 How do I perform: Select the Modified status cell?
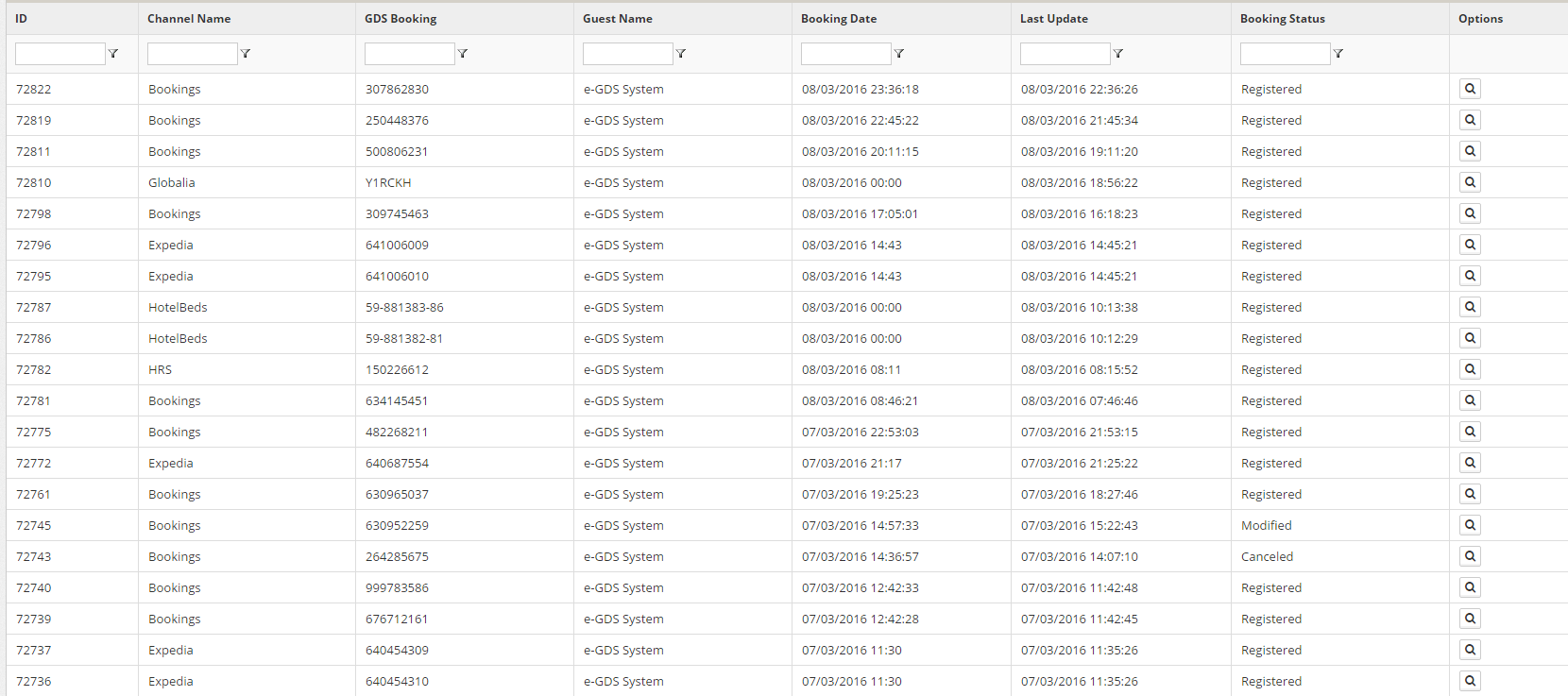(1267, 526)
